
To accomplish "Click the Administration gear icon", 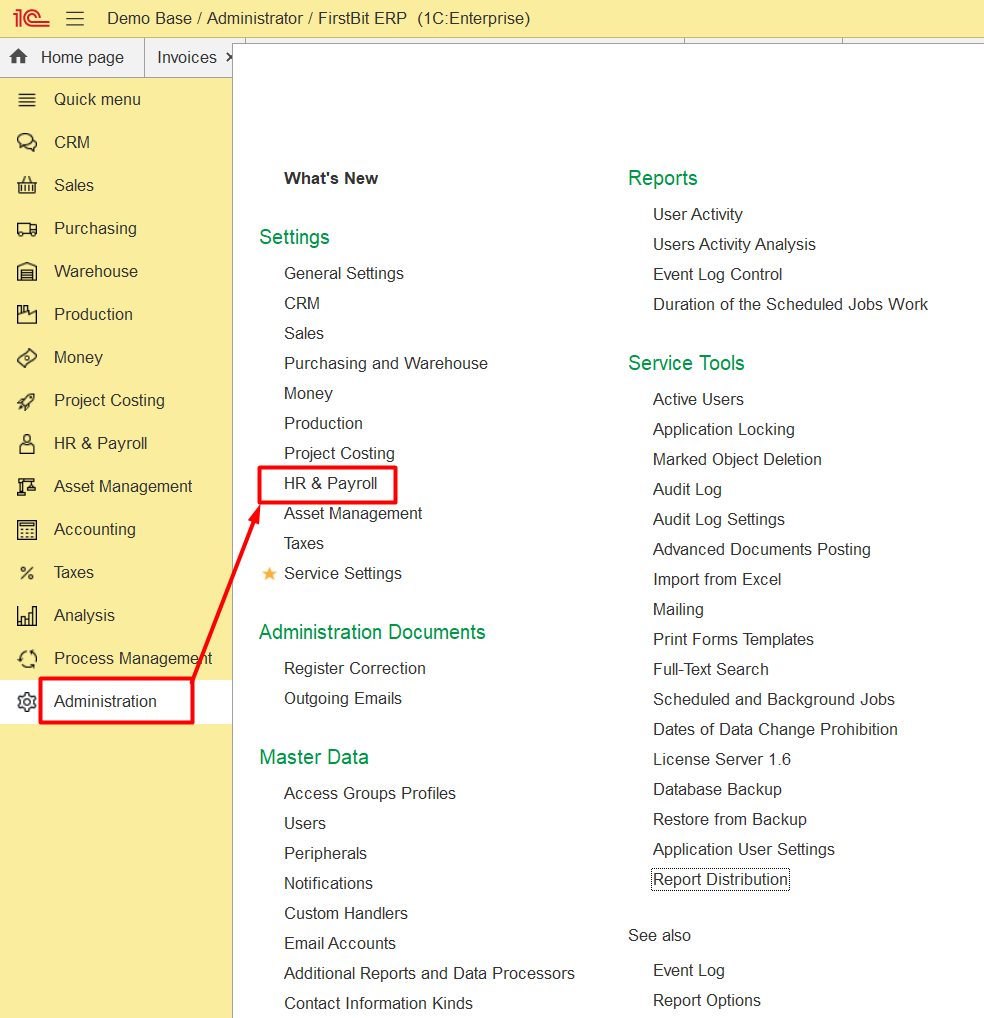I will click(27, 702).
